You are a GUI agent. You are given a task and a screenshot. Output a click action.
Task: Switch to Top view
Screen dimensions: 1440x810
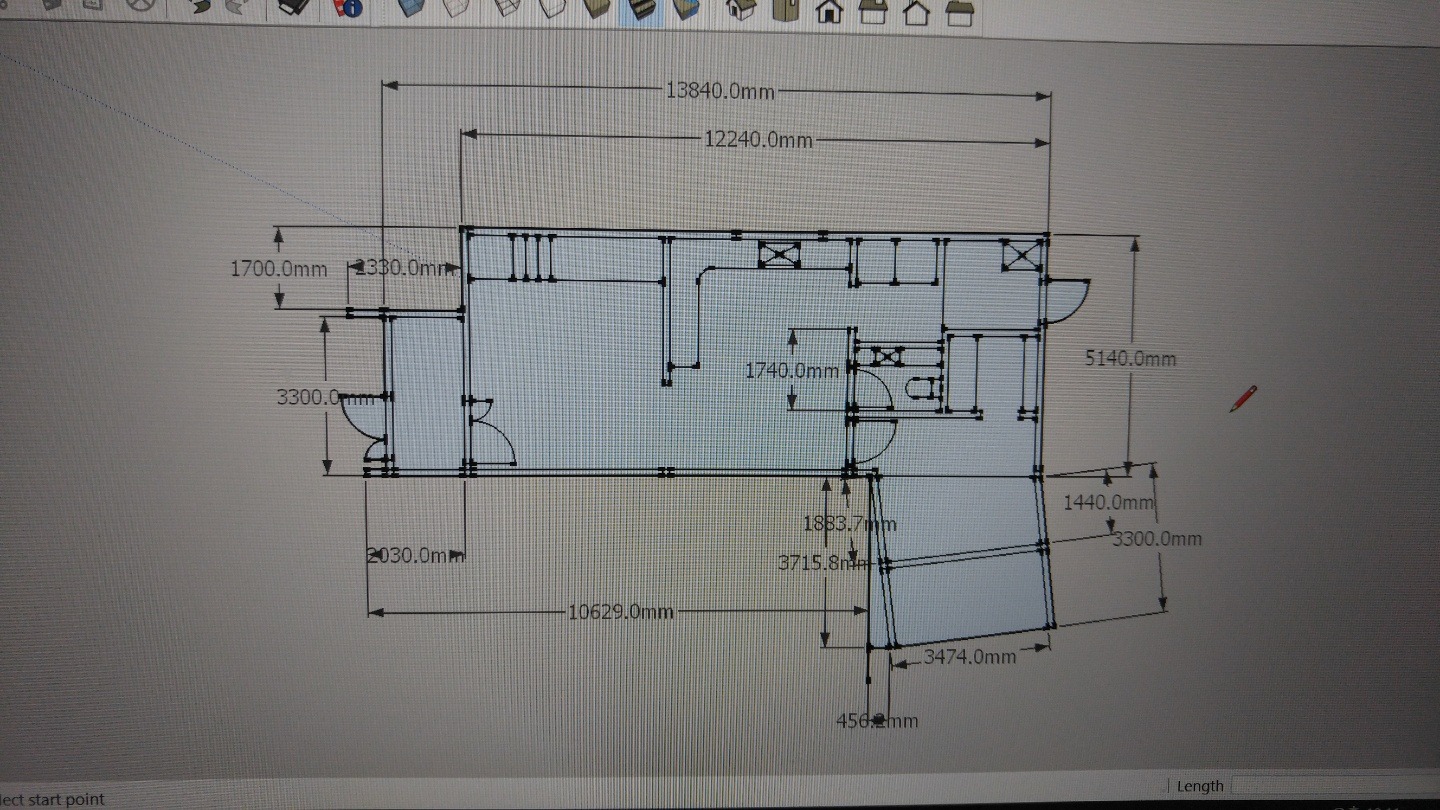tap(785, 10)
